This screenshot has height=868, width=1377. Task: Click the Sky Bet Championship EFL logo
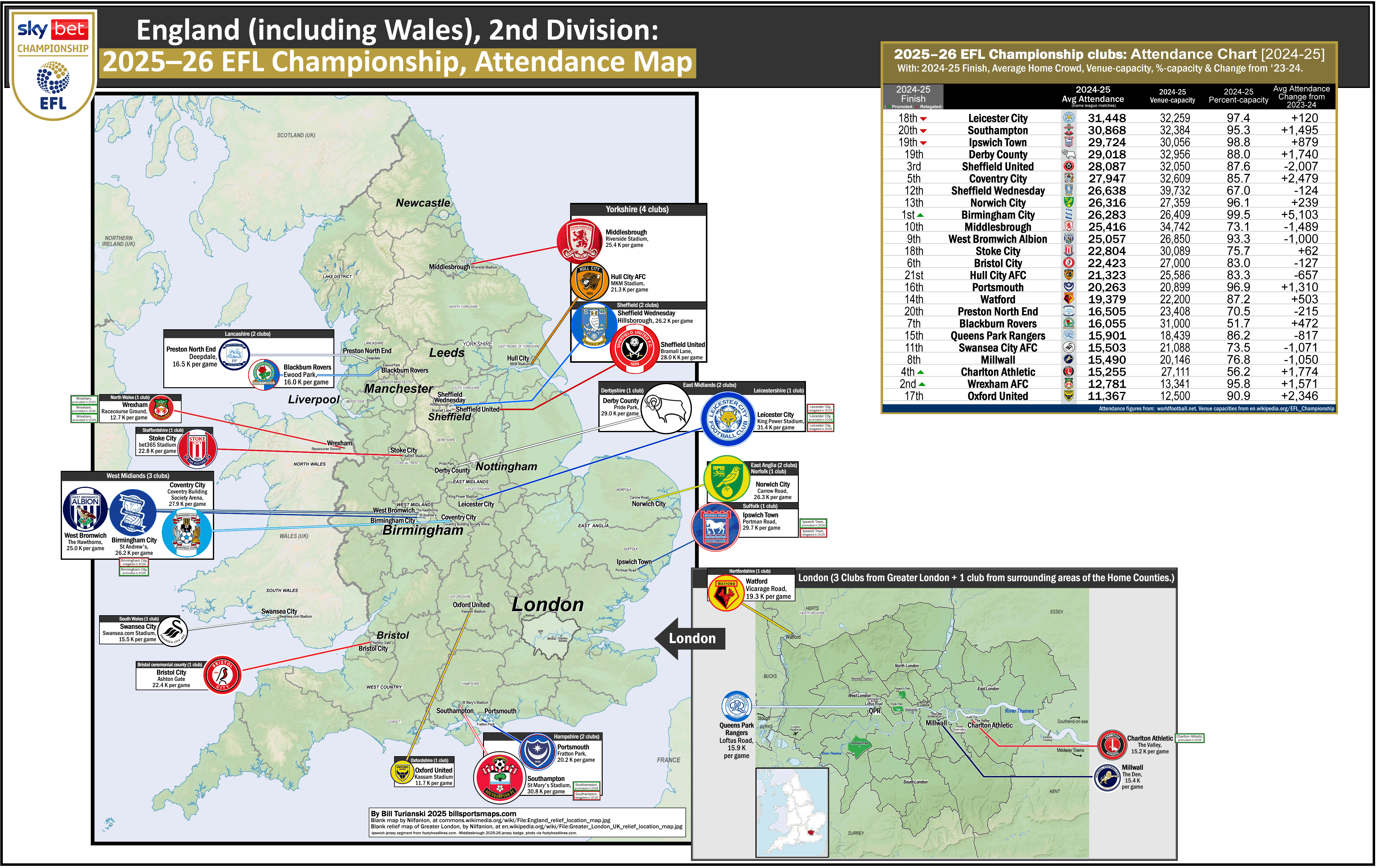coord(53,65)
